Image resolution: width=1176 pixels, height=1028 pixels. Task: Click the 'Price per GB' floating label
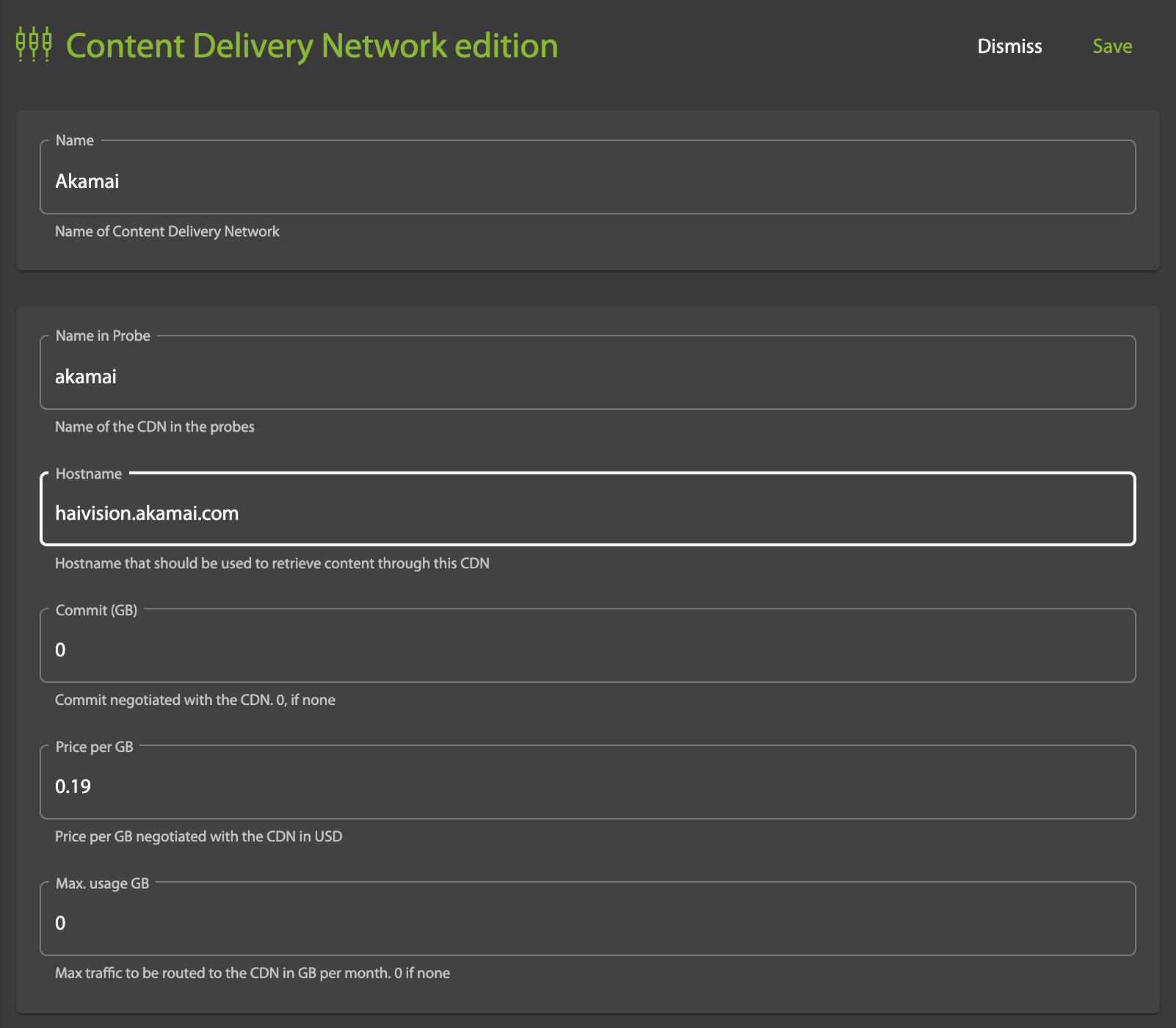pyautogui.click(x=94, y=747)
